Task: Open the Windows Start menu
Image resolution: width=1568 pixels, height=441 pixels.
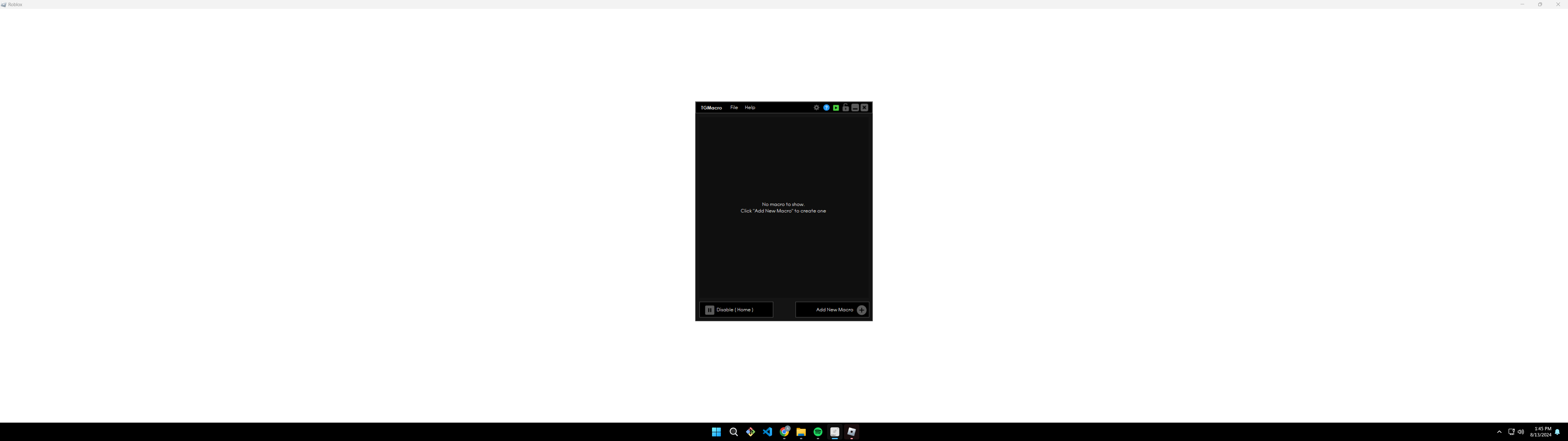Action: pos(716,432)
